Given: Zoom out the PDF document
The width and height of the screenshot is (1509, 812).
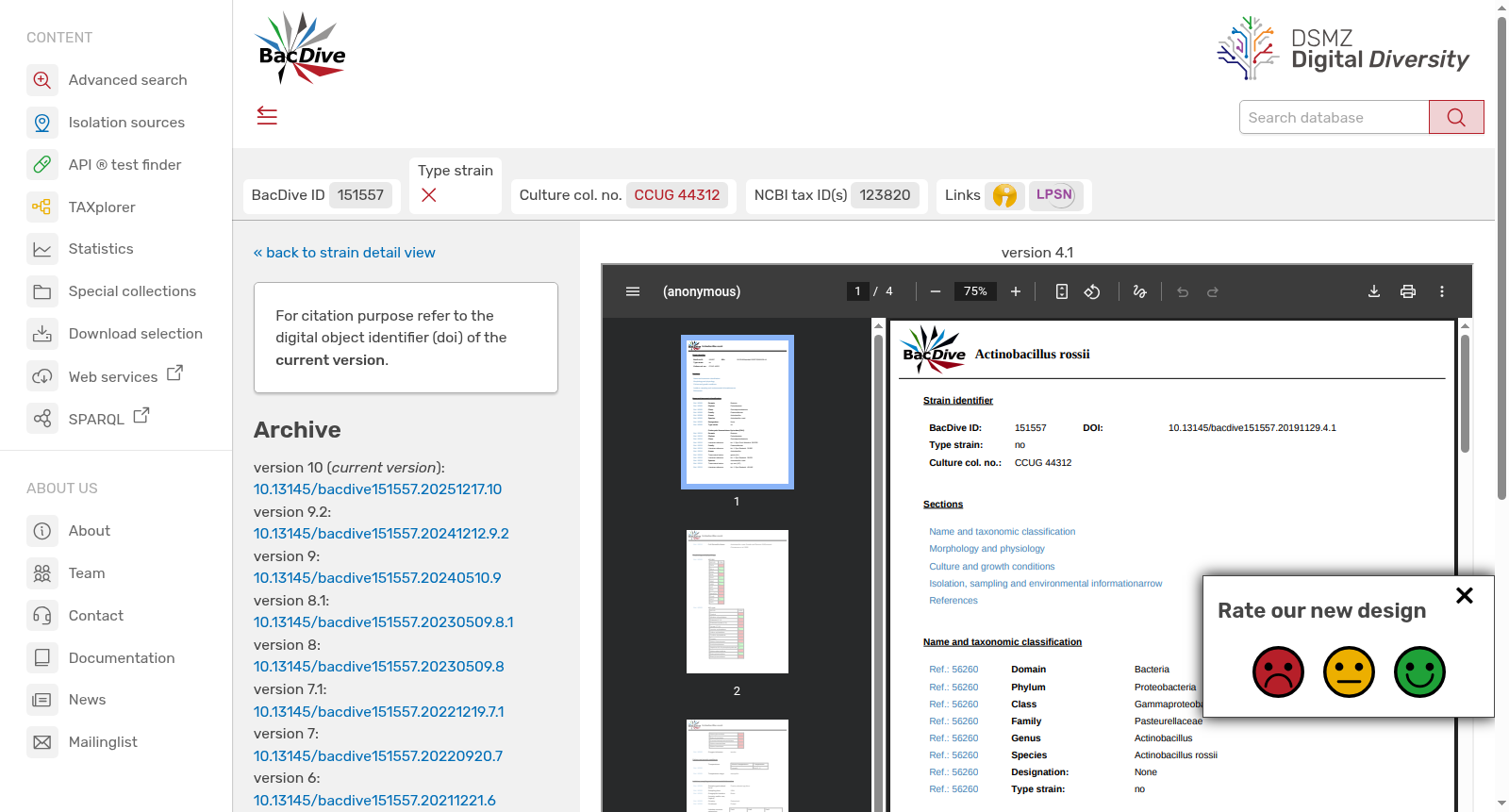Looking at the screenshot, I should [x=936, y=291].
